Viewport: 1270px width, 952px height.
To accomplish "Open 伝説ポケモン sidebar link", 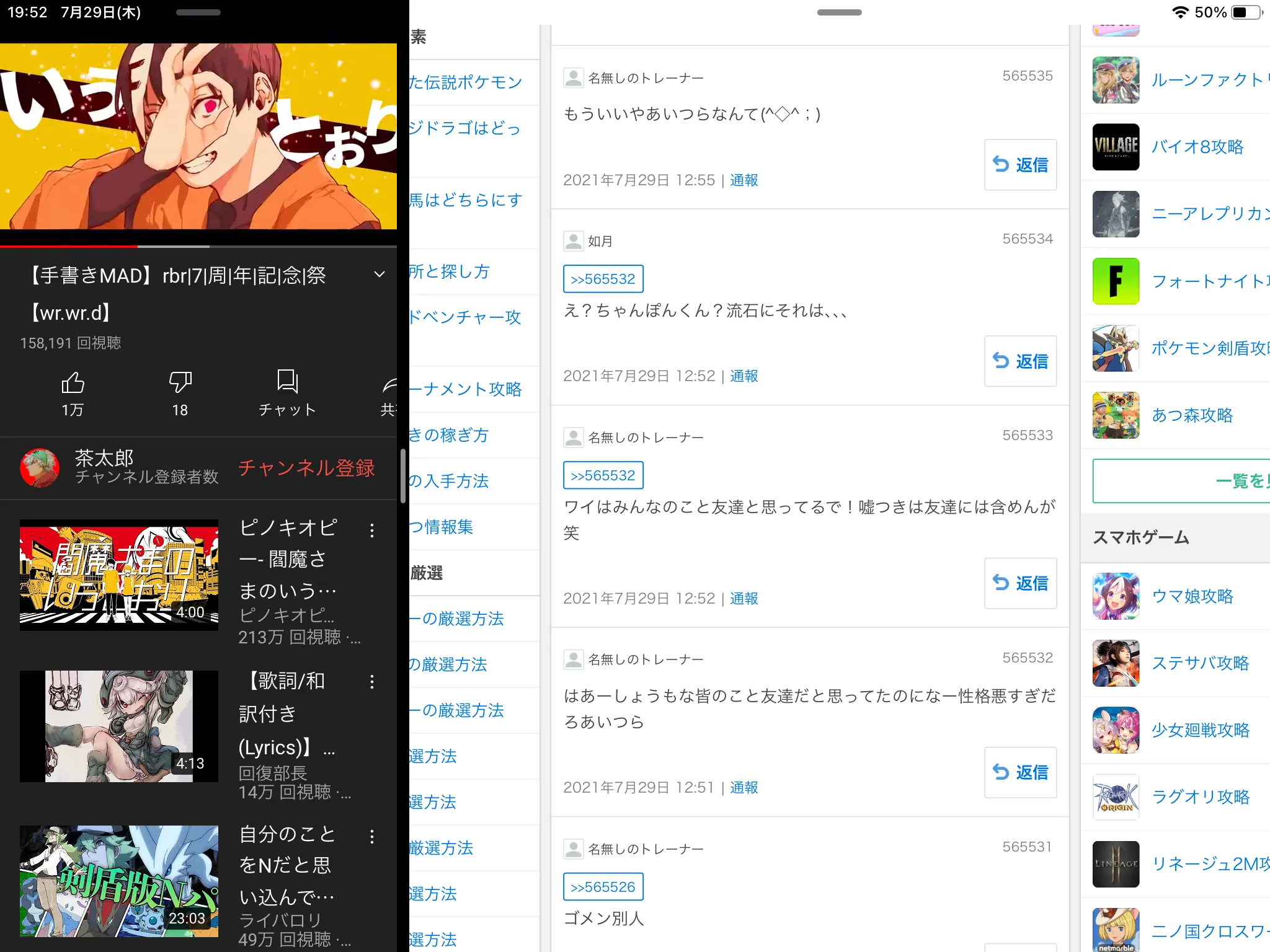I will click(465, 82).
